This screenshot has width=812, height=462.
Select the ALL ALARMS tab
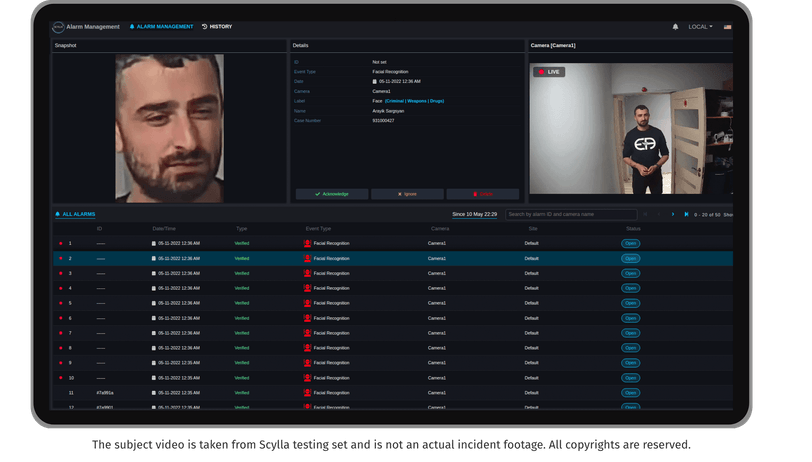[x=75, y=214]
